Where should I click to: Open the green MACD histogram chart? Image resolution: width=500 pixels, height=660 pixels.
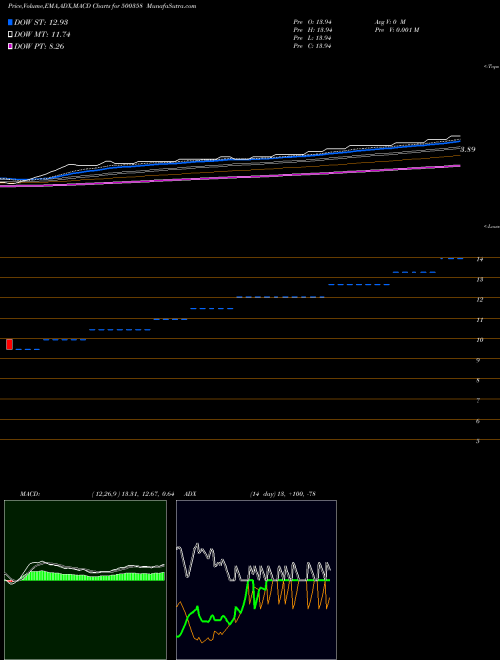pyautogui.click(x=85, y=580)
